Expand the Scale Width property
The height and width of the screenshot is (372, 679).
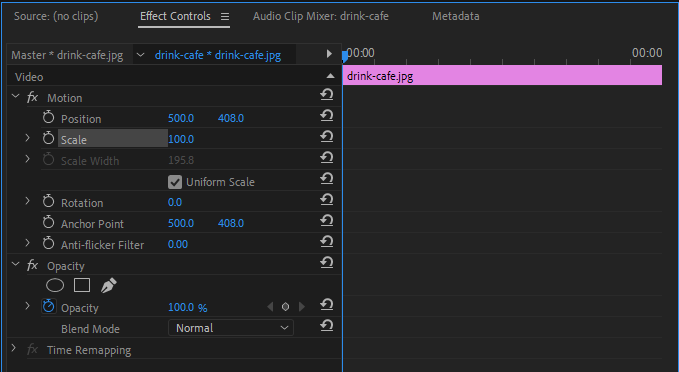pos(27,159)
